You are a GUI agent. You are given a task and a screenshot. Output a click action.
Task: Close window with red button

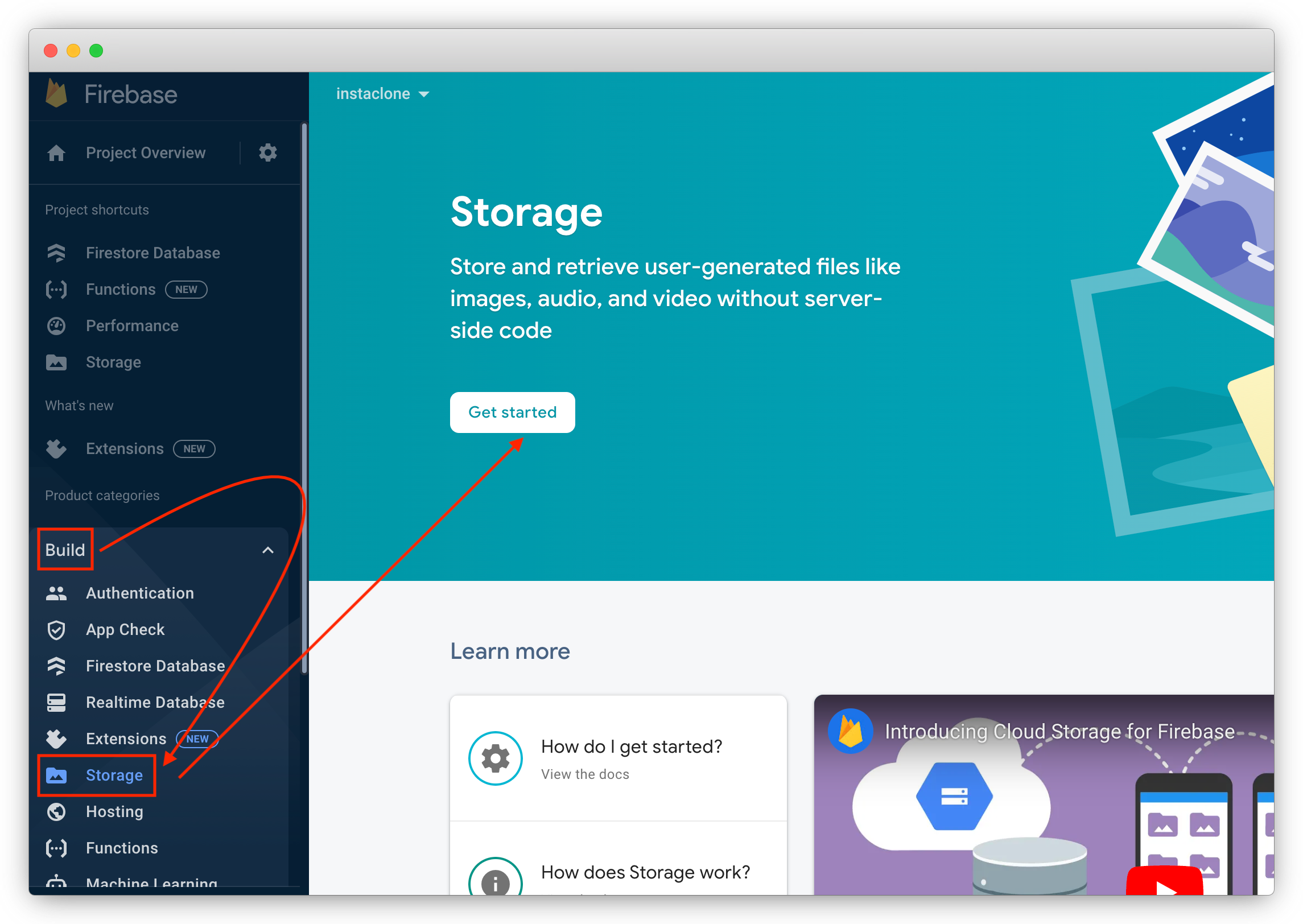point(51,51)
